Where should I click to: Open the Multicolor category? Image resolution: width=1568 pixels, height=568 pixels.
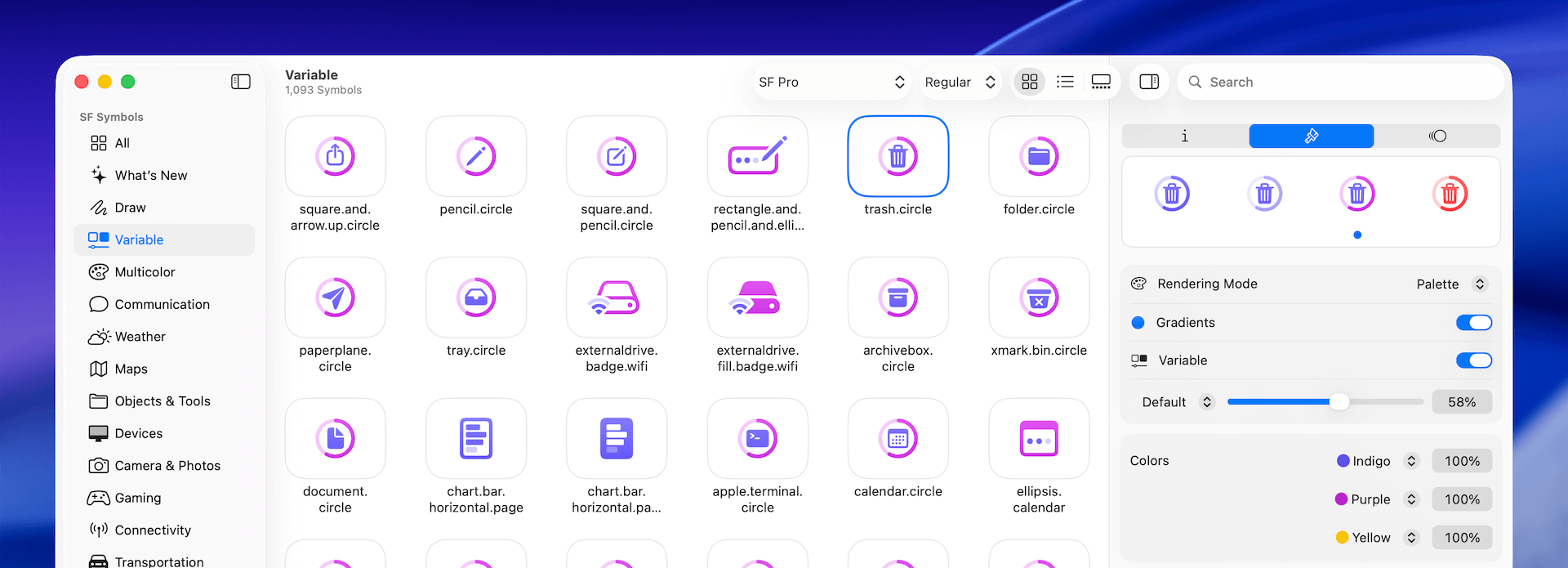pos(145,272)
